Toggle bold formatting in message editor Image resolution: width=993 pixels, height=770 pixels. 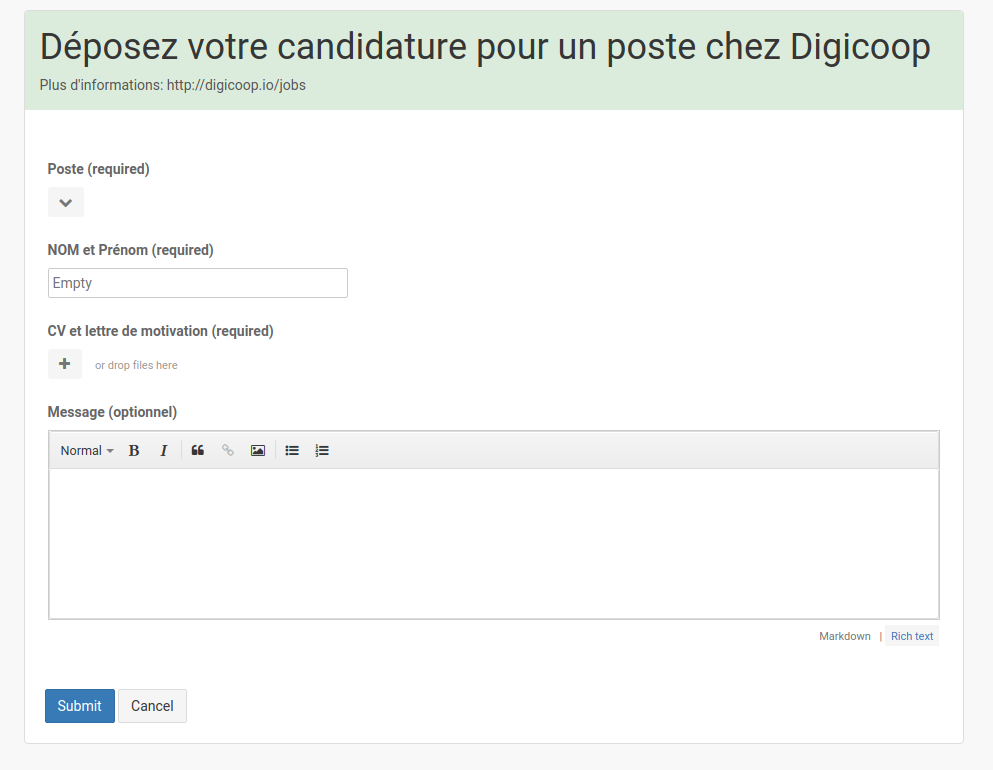(134, 450)
